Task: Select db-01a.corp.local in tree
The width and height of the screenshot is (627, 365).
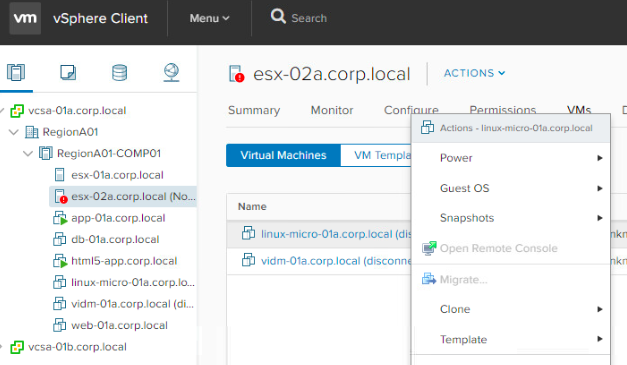Action: click(x=115, y=239)
